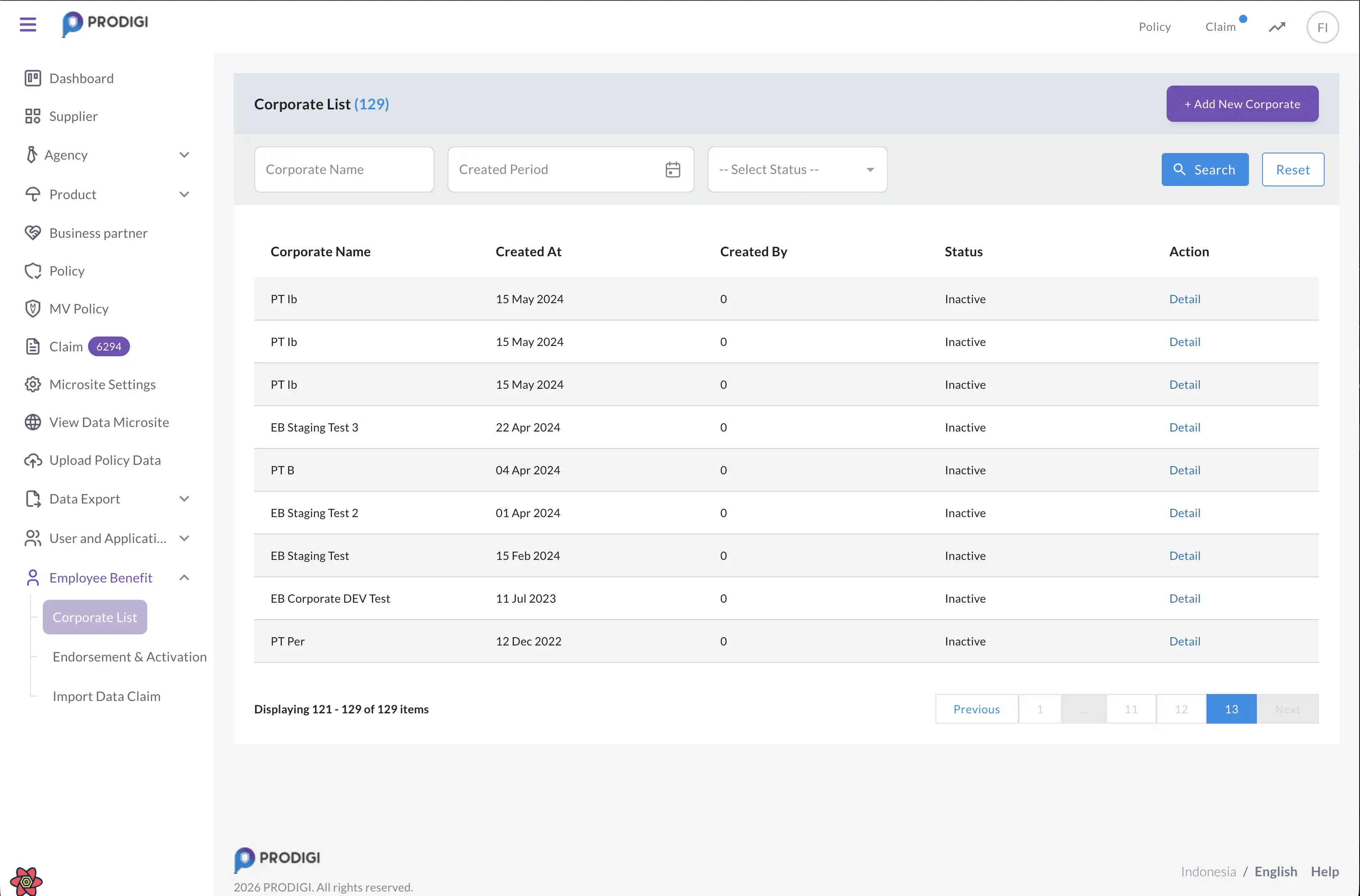Image resolution: width=1360 pixels, height=896 pixels.
Task: Click the hamburger menu icon
Action: pyautogui.click(x=28, y=24)
